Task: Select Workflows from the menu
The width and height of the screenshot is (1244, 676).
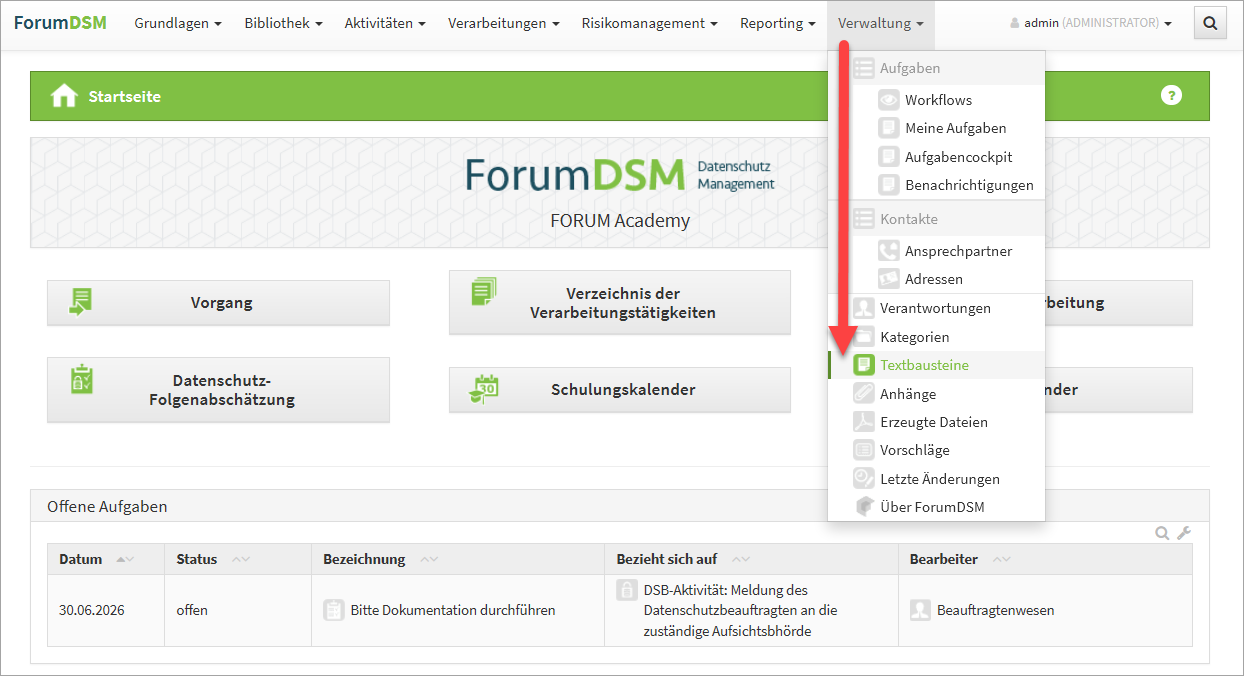Action: 937,100
